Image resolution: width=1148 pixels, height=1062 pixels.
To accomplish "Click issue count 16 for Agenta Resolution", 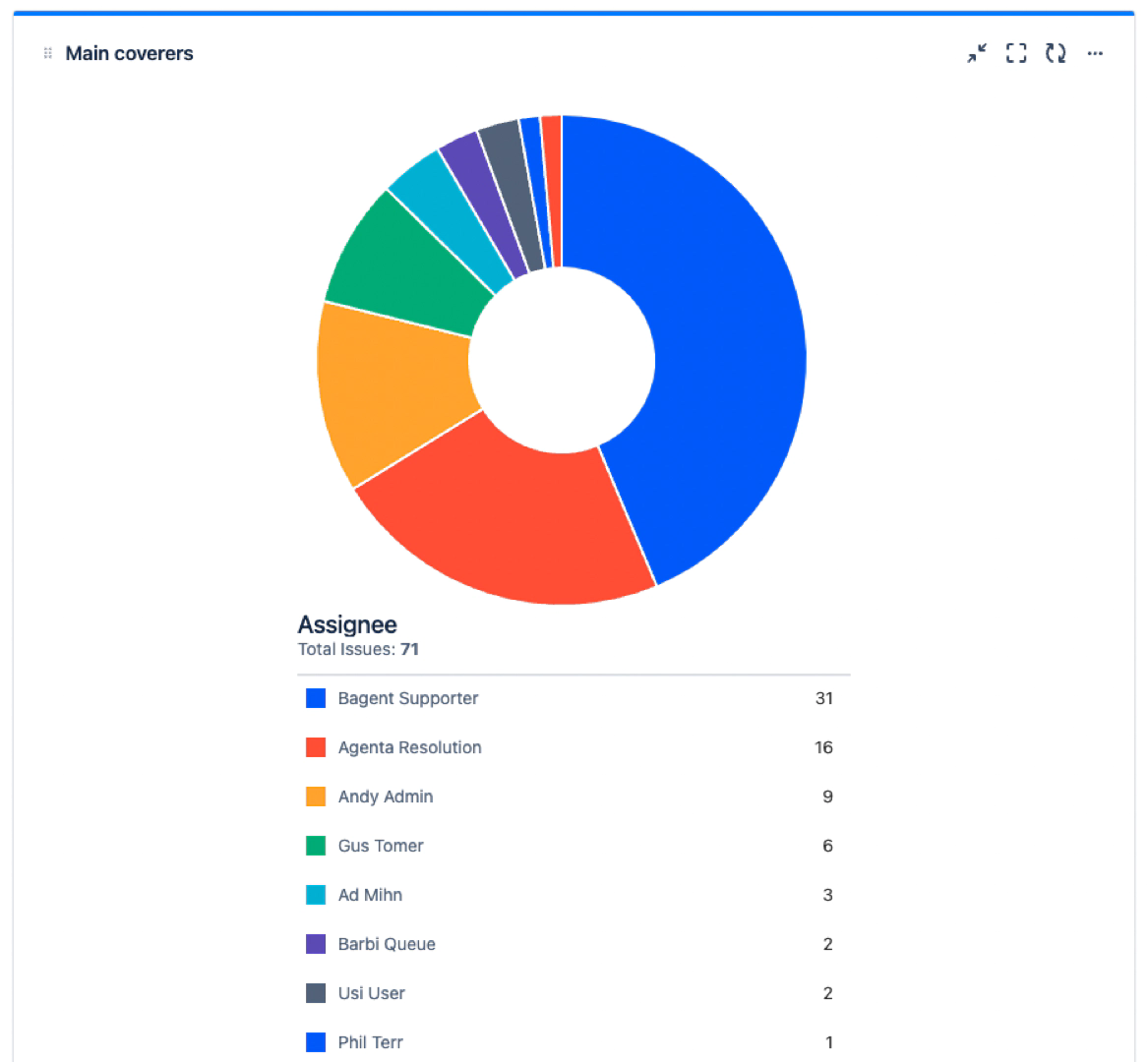I will 823,747.
